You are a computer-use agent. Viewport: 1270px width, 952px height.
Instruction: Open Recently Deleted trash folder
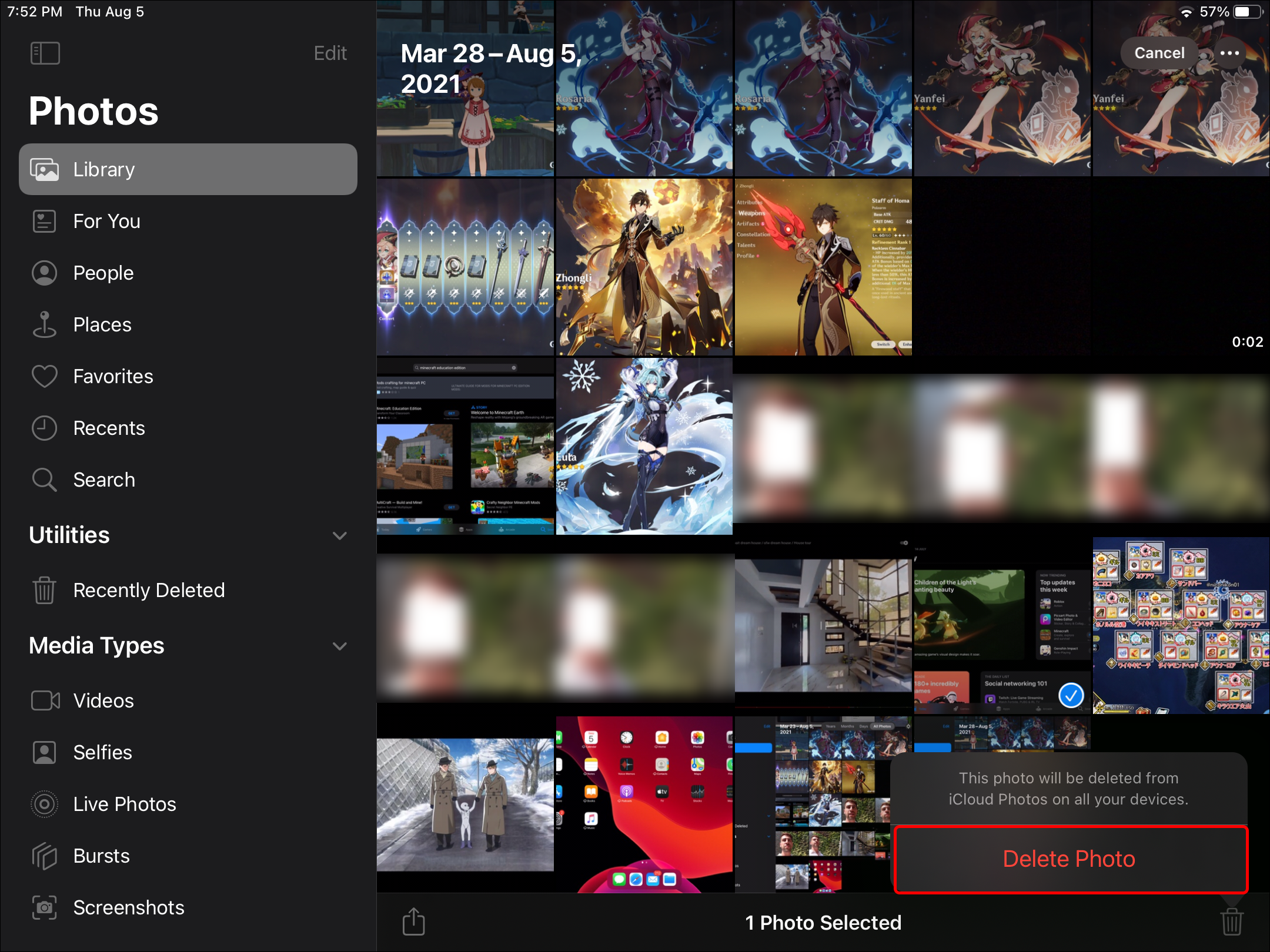coord(148,590)
